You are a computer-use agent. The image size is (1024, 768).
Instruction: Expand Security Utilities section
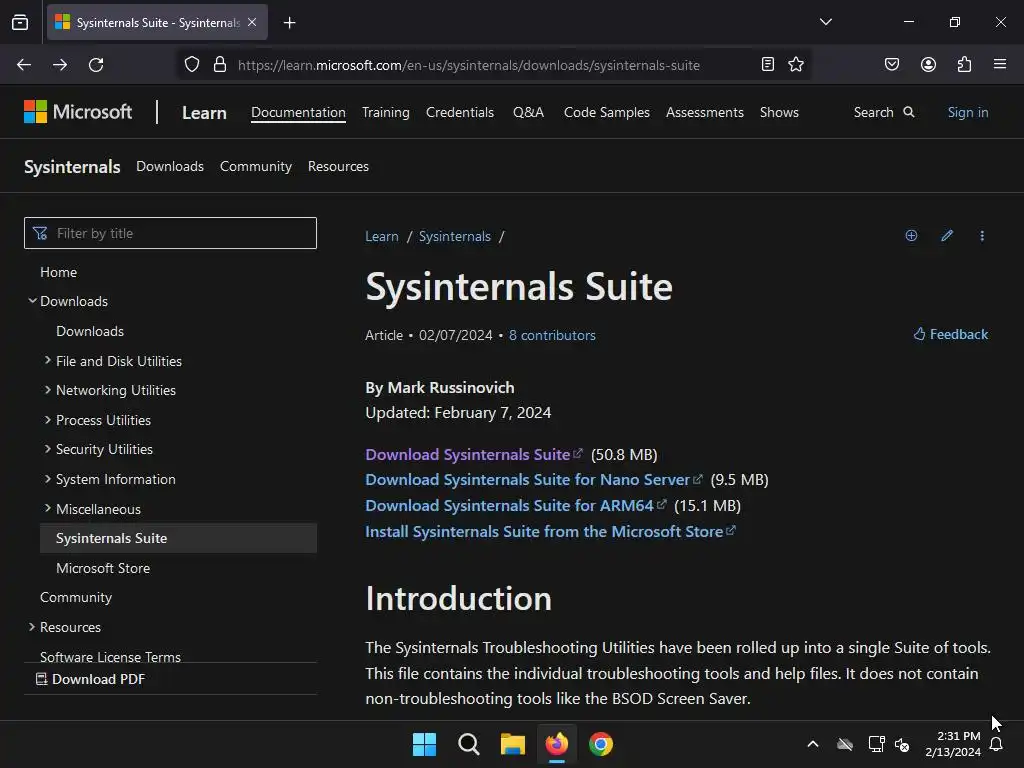tap(48, 449)
